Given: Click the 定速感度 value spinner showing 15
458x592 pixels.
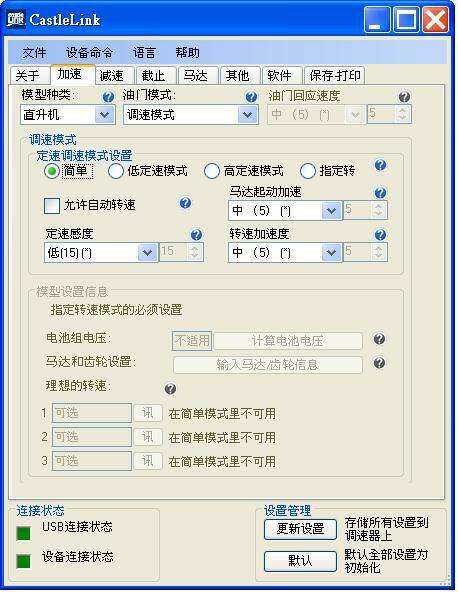Looking at the screenshot, I should [181, 252].
